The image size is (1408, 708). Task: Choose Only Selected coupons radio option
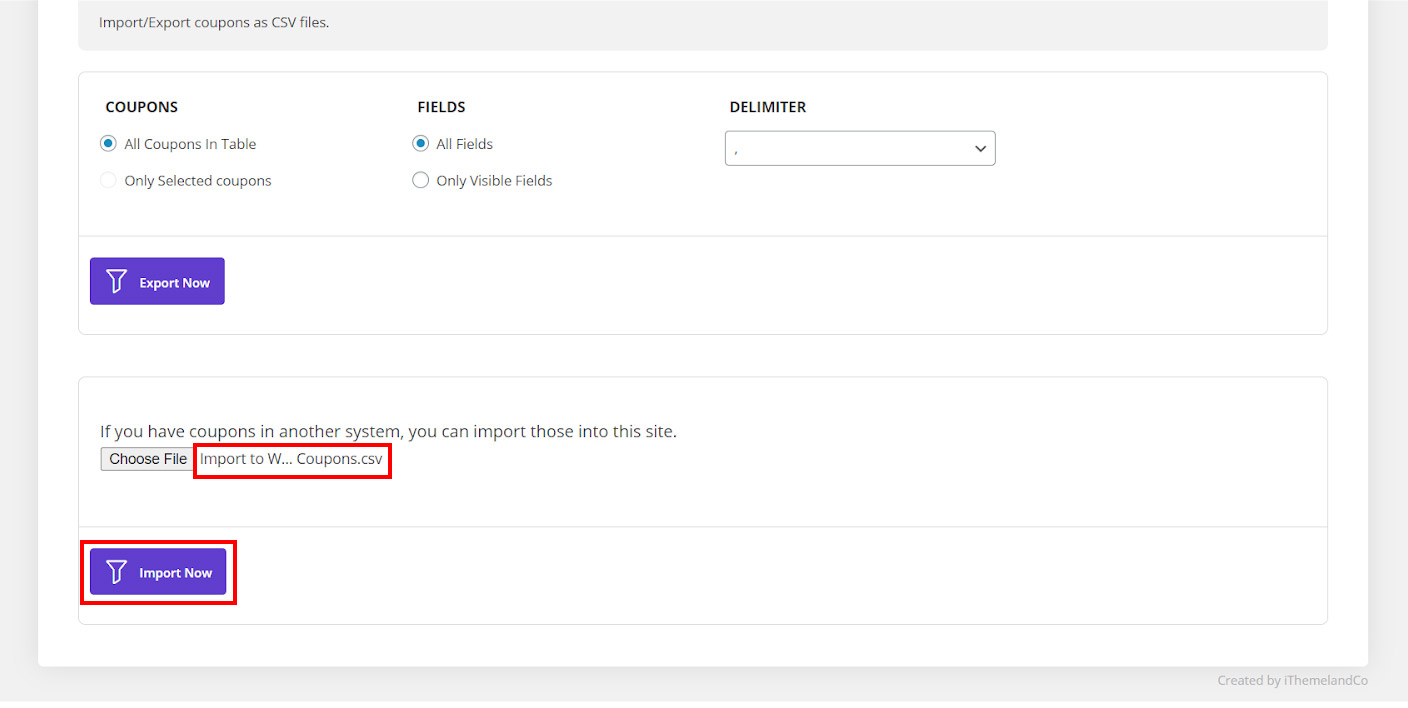pyautogui.click(x=109, y=181)
